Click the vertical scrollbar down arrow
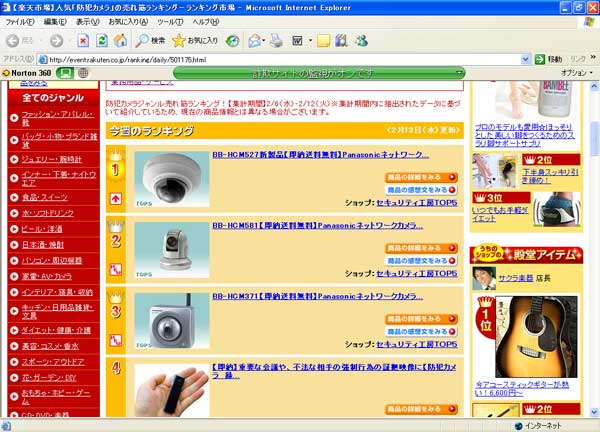This screenshot has width=600, height=432. coord(594,412)
